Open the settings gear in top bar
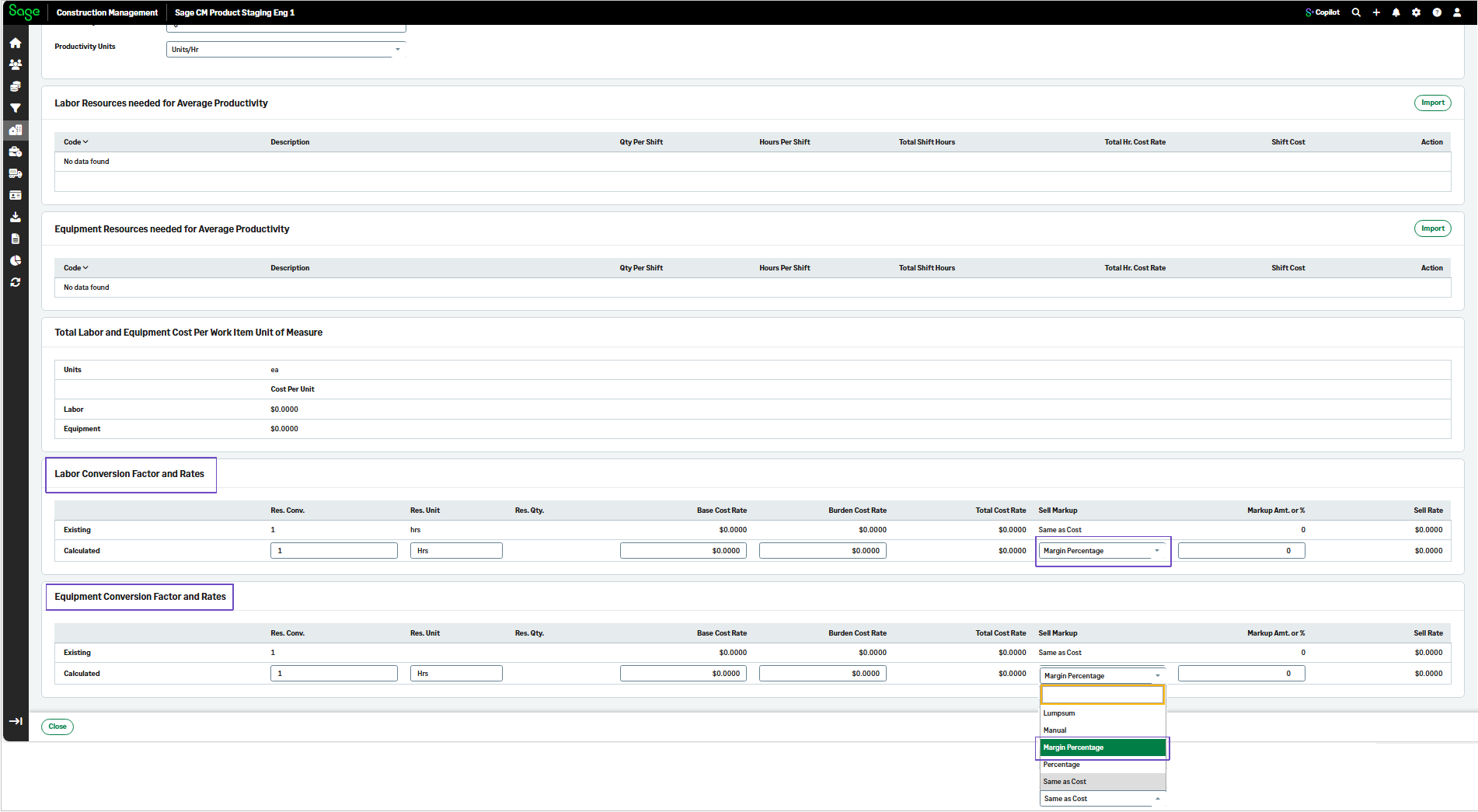1478x812 pixels. point(1416,12)
